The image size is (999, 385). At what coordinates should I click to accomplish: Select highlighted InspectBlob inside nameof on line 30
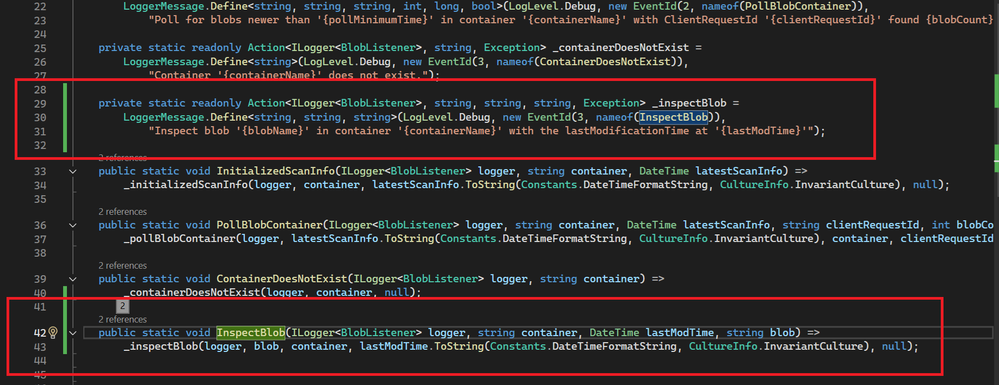674,117
